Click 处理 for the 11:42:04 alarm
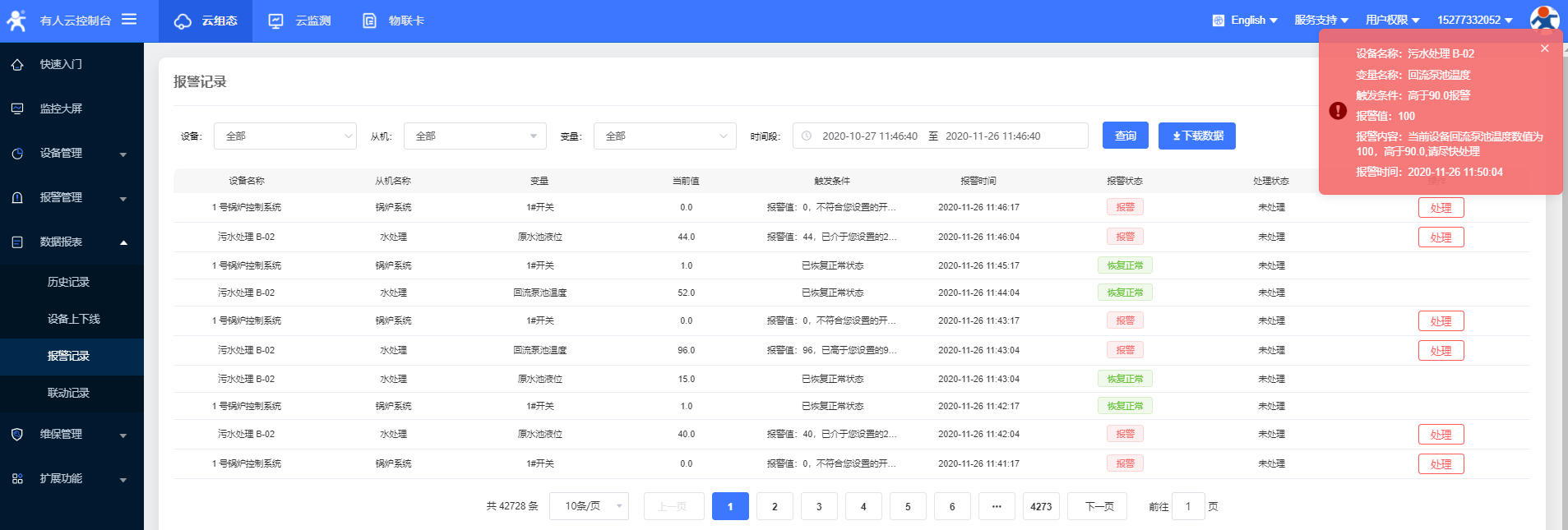Screen dimensions: 1568x530 [x=1441, y=435]
